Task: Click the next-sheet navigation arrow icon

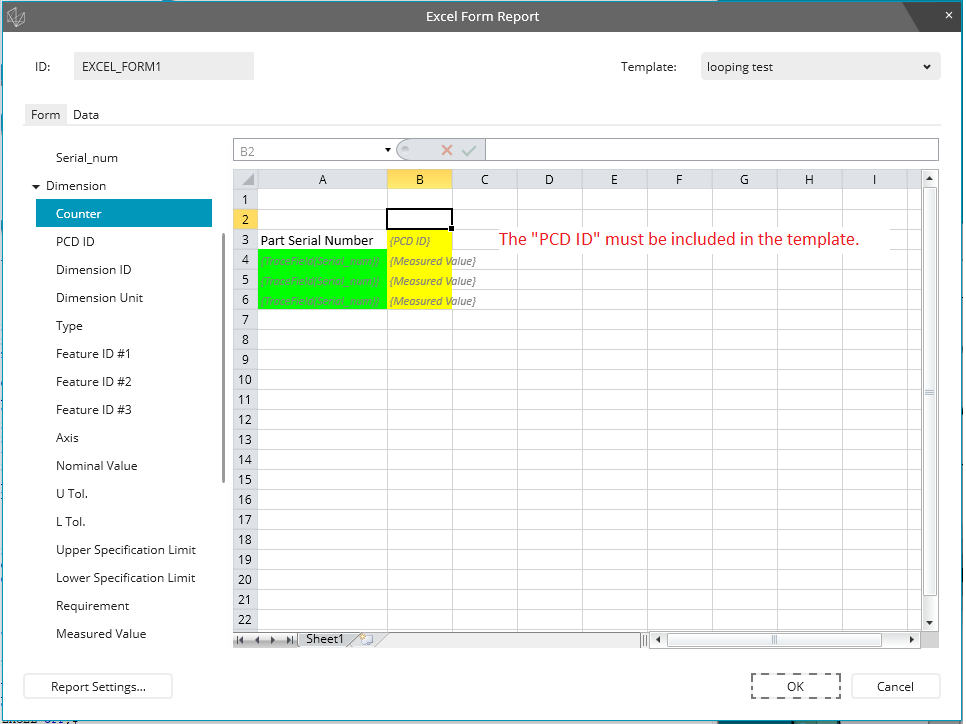Action: [275, 638]
